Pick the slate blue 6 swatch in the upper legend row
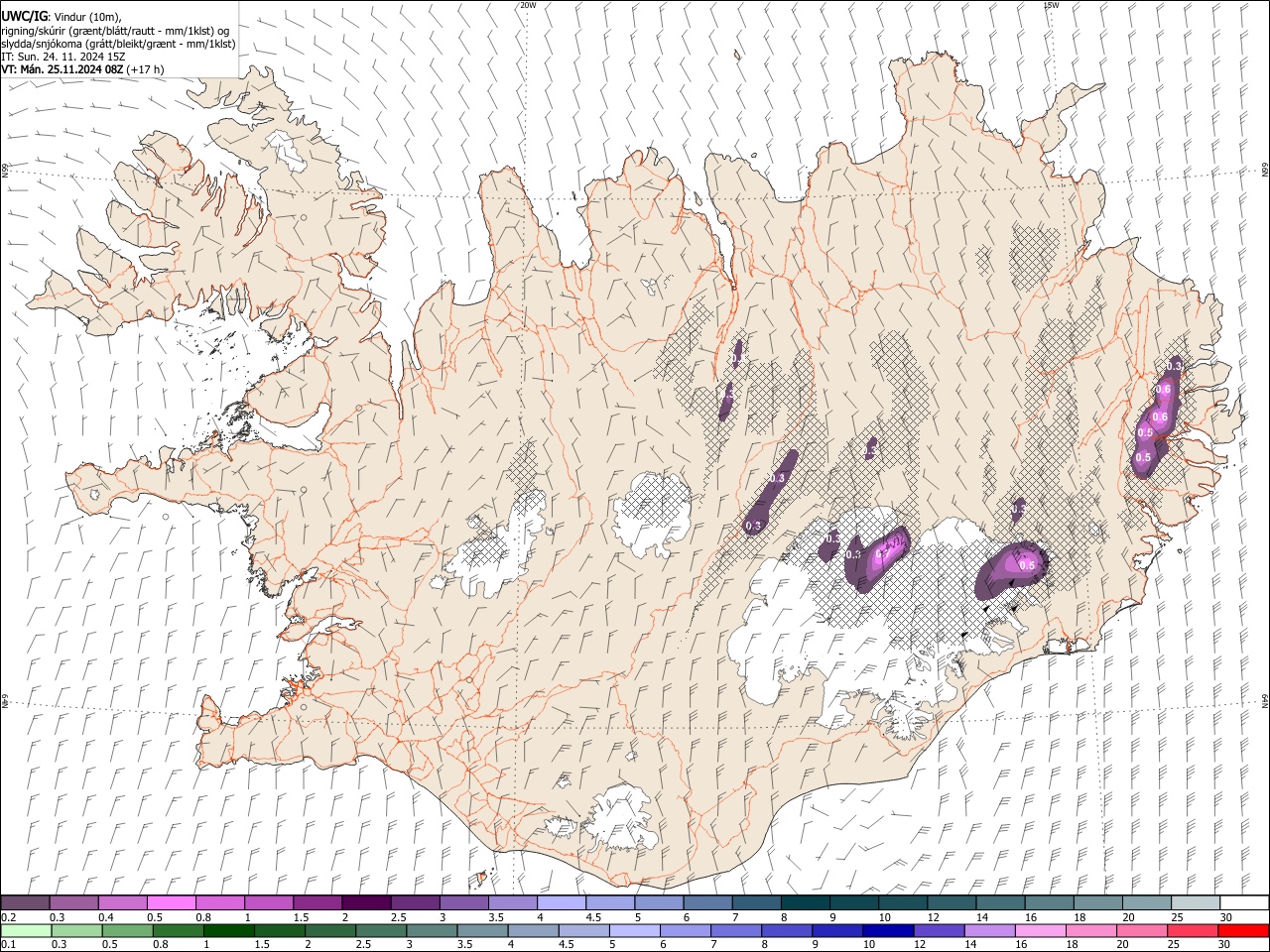1270x952 pixels. [x=707, y=902]
